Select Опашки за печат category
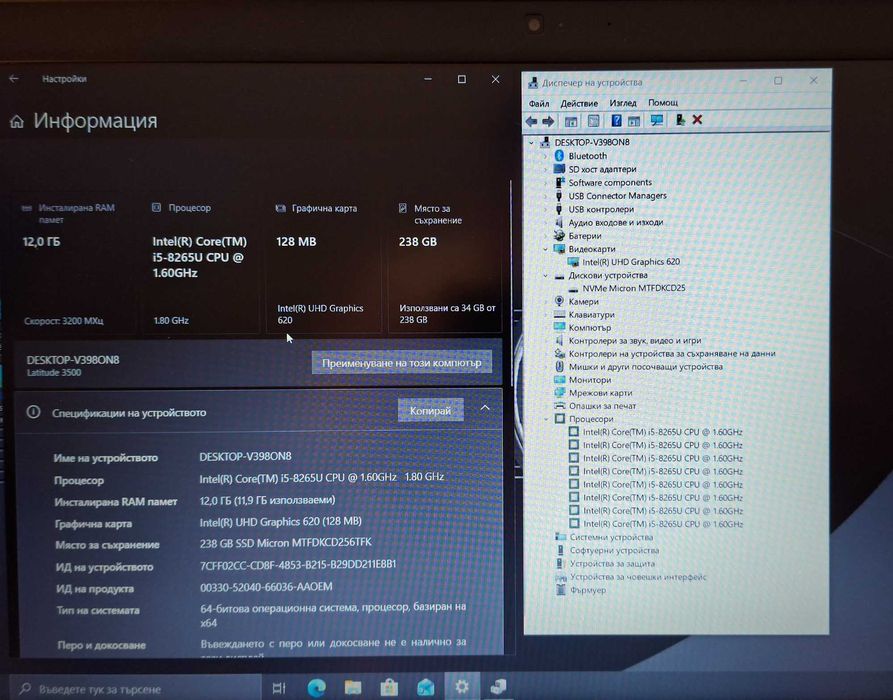This screenshot has height=700, width=893. (602, 406)
